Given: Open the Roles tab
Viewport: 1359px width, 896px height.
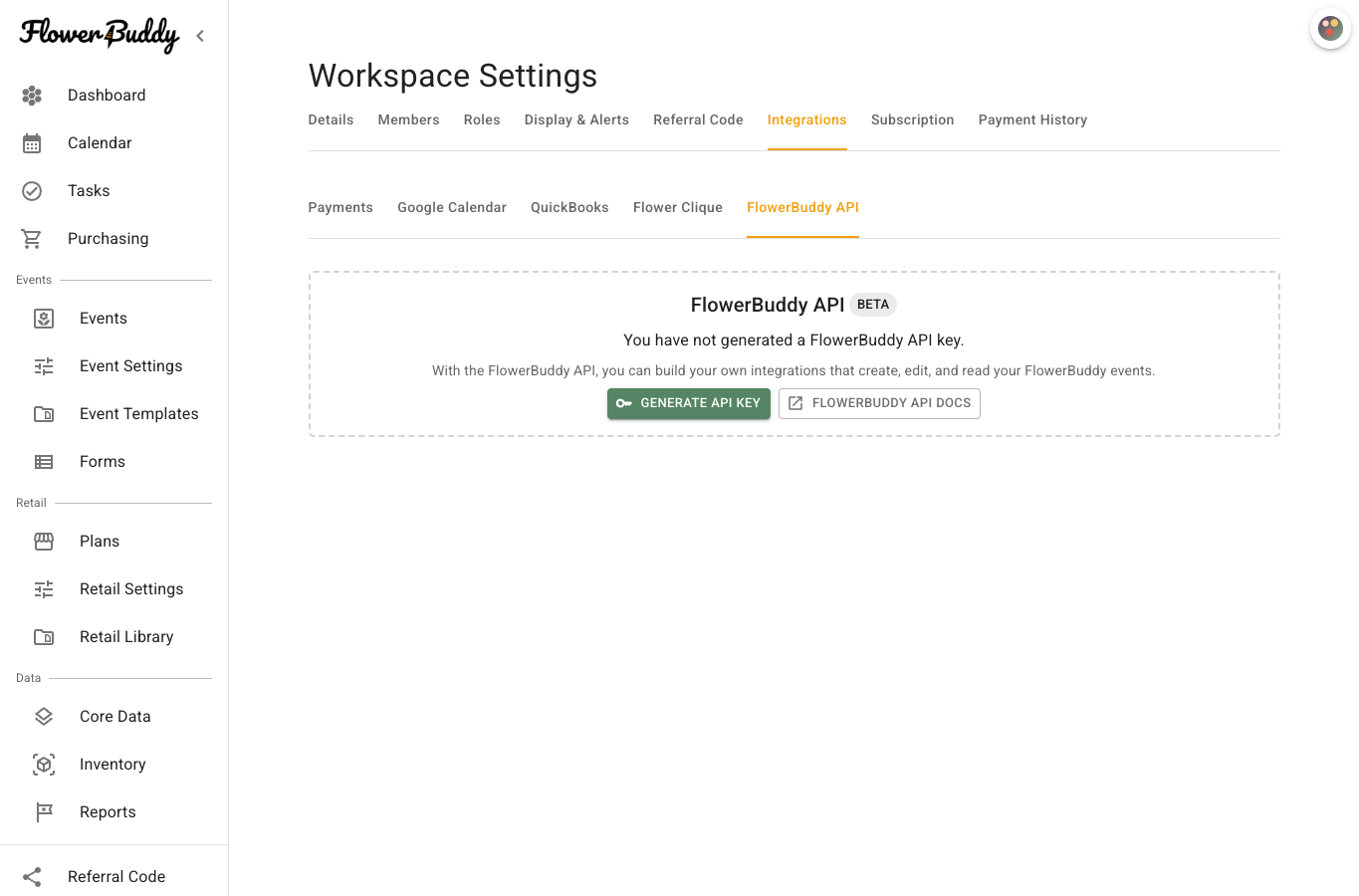Looking at the screenshot, I should [x=482, y=120].
